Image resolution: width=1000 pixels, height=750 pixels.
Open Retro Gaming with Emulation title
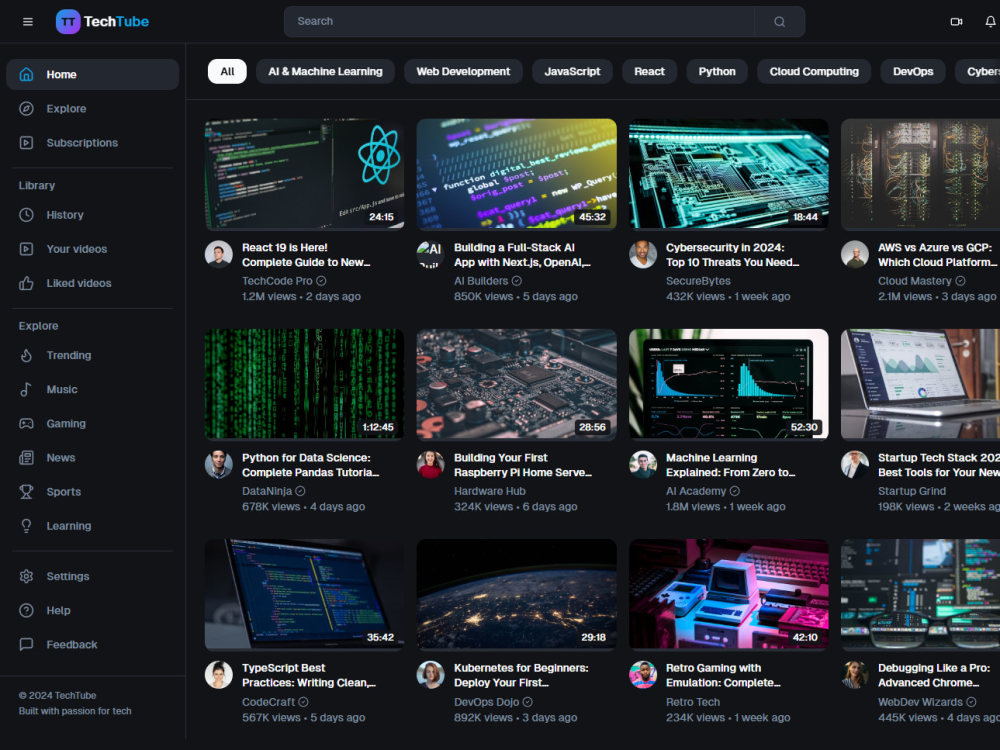click(723, 675)
